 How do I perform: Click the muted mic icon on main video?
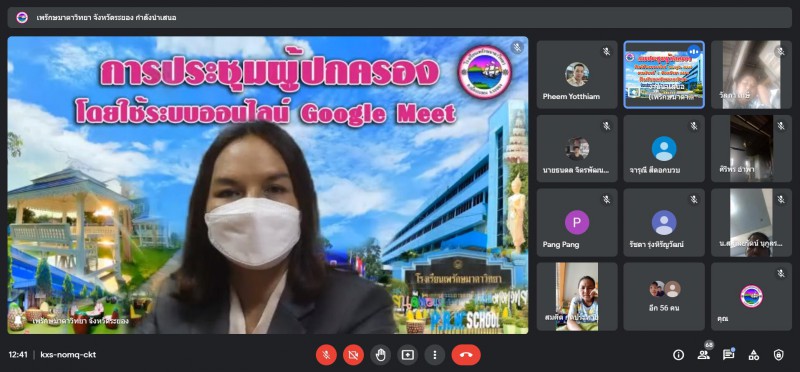[x=517, y=47]
